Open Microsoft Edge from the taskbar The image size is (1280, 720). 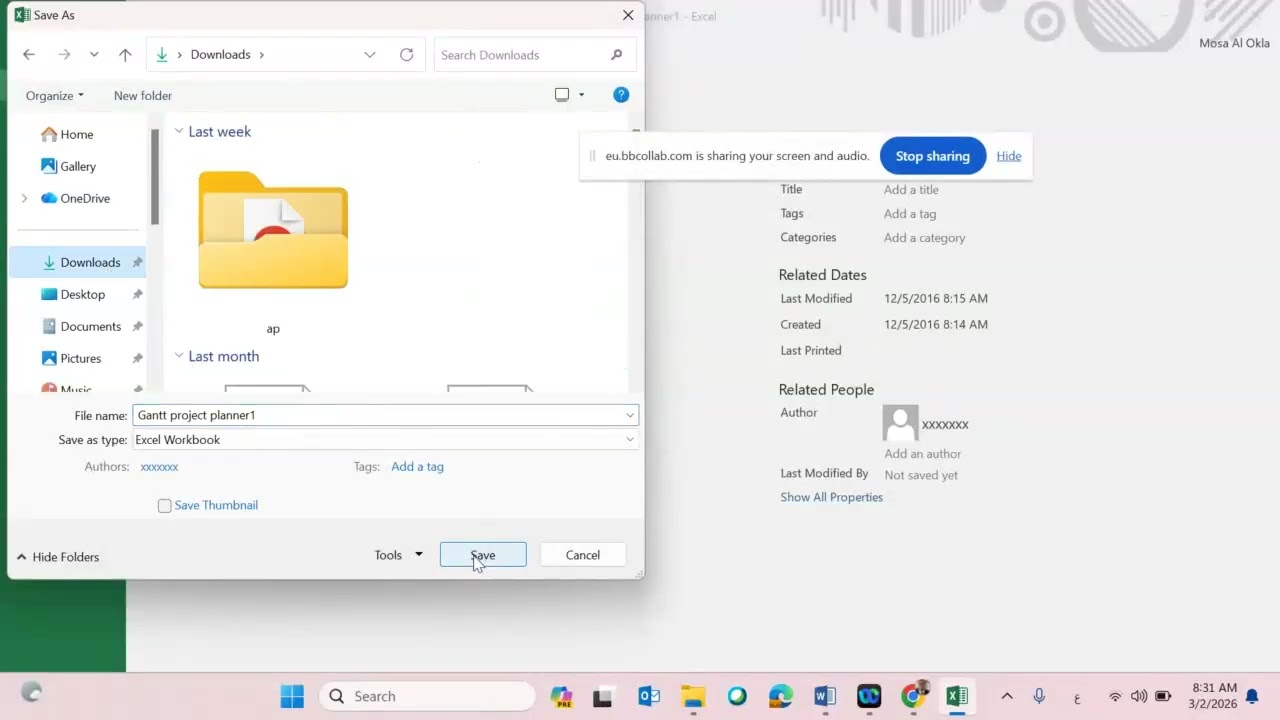781,696
